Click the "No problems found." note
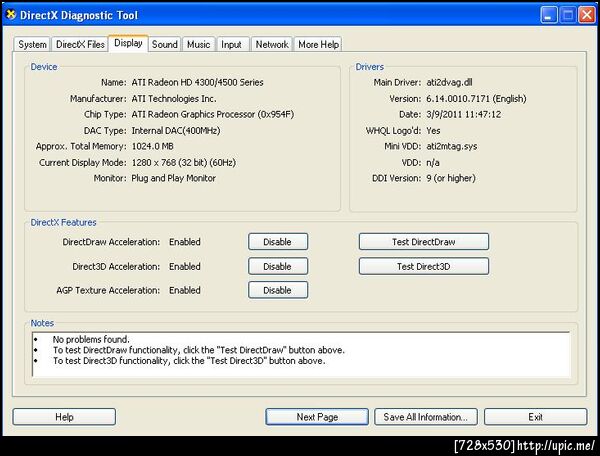 [91, 339]
